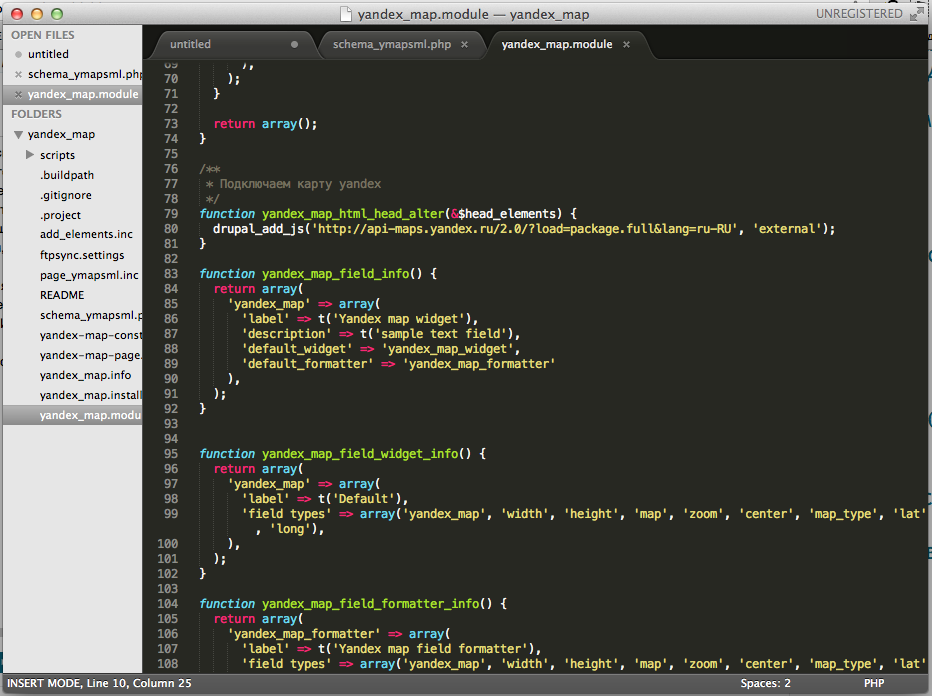Open untitled from Open Files list
Viewport: 932px width, 696px height.
click(48, 54)
